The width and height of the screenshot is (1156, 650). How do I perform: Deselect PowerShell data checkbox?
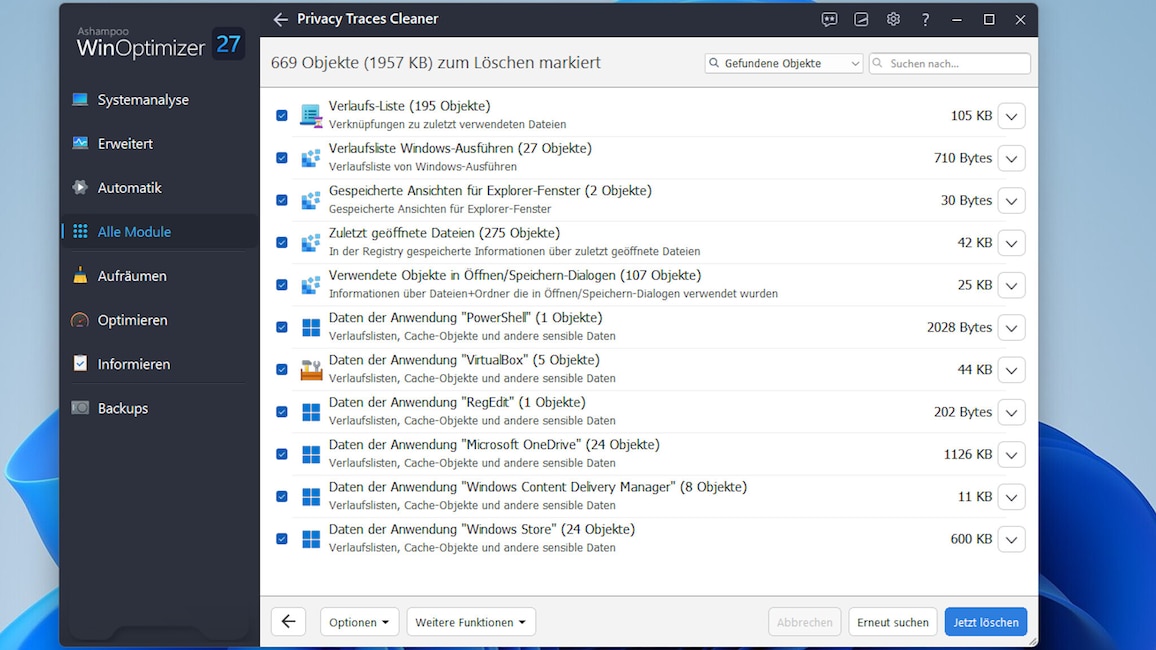(282, 327)
